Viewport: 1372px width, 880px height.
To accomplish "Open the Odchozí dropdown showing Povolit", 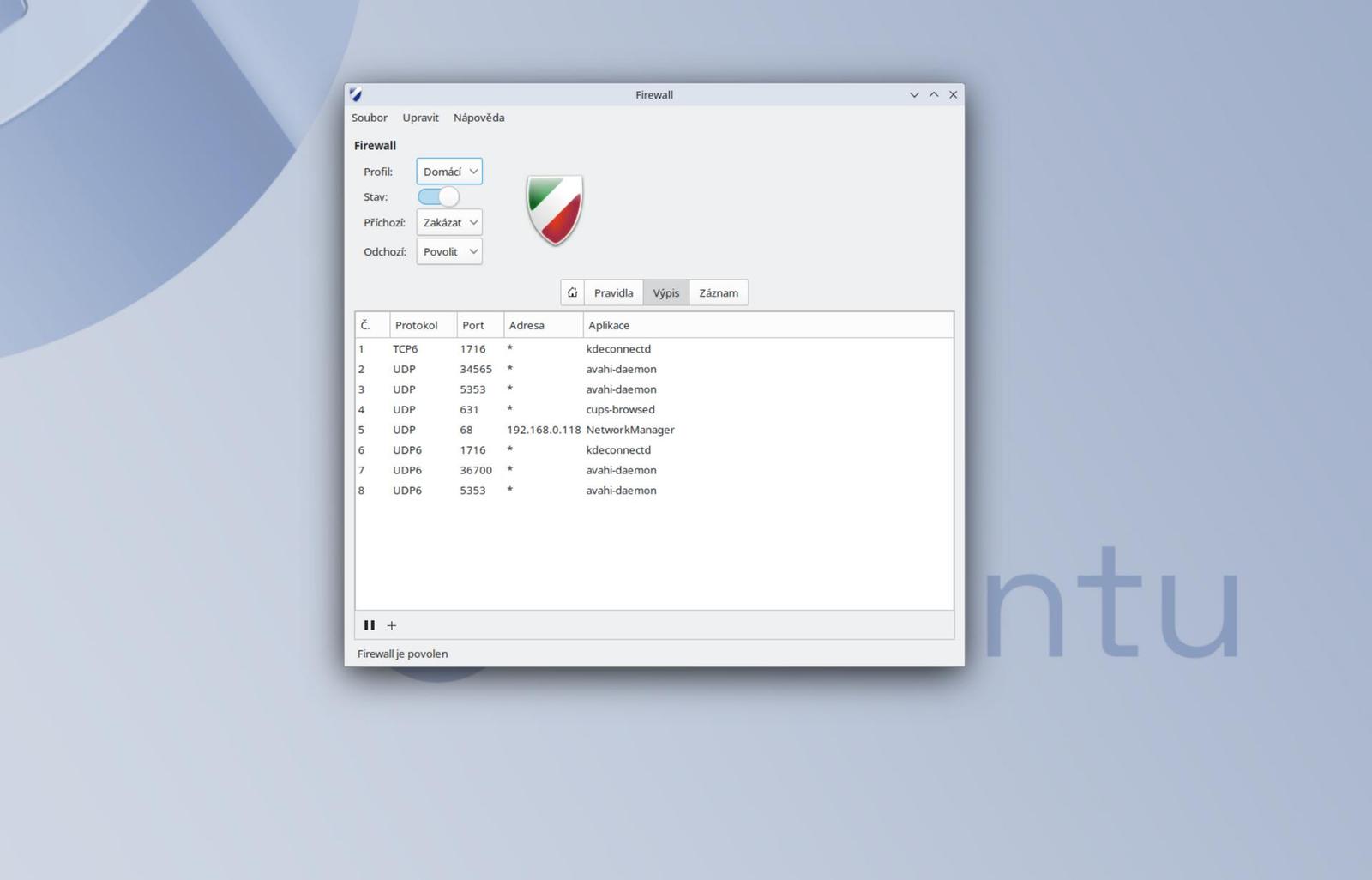I will point(449,251).
